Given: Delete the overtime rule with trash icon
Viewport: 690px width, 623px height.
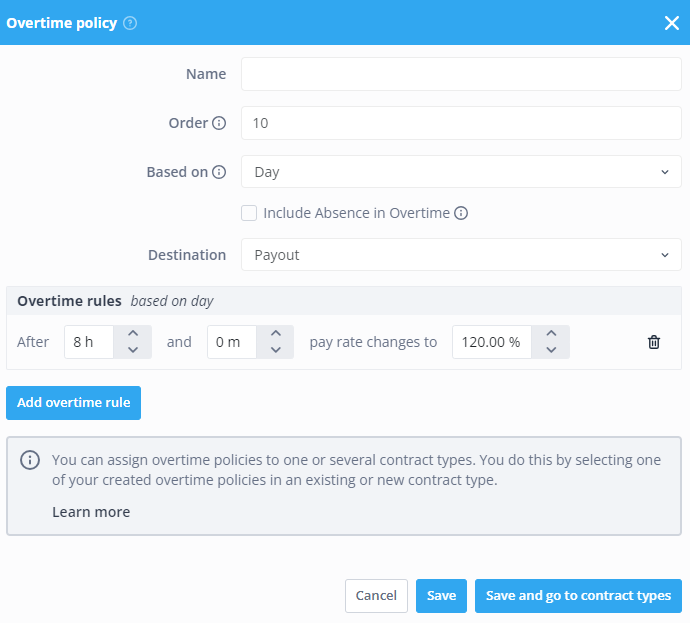Looking at the screenshot, I should (x=654, y=342).
